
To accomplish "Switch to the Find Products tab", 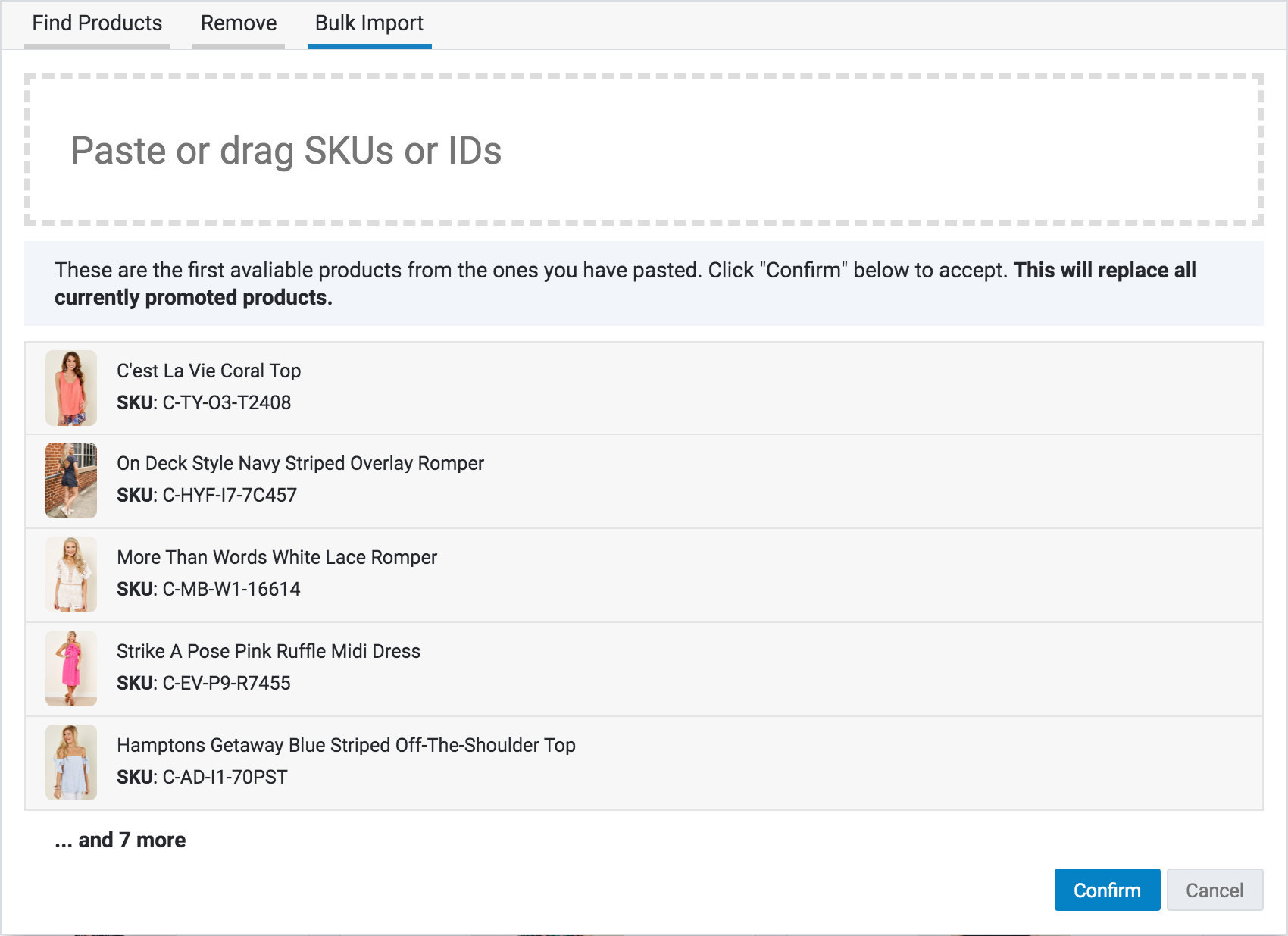I will coord(97,23).
